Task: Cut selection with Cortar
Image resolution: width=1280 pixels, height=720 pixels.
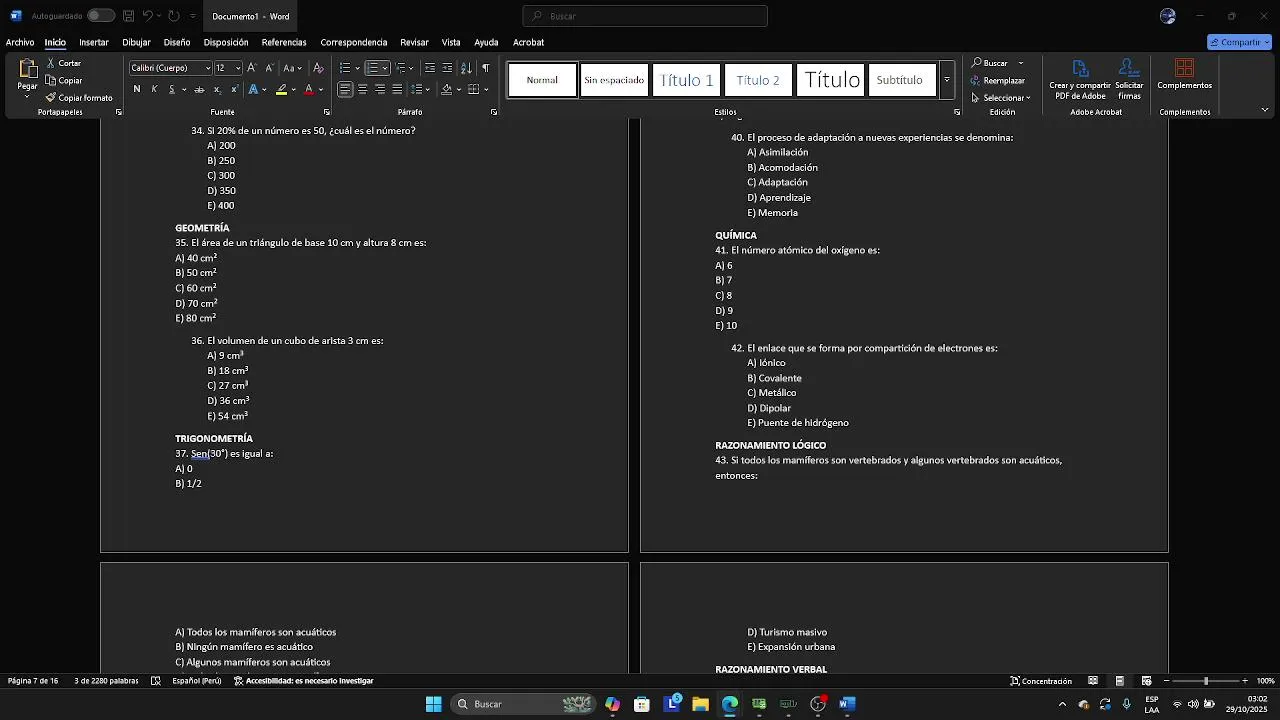Action: [63, 63]
